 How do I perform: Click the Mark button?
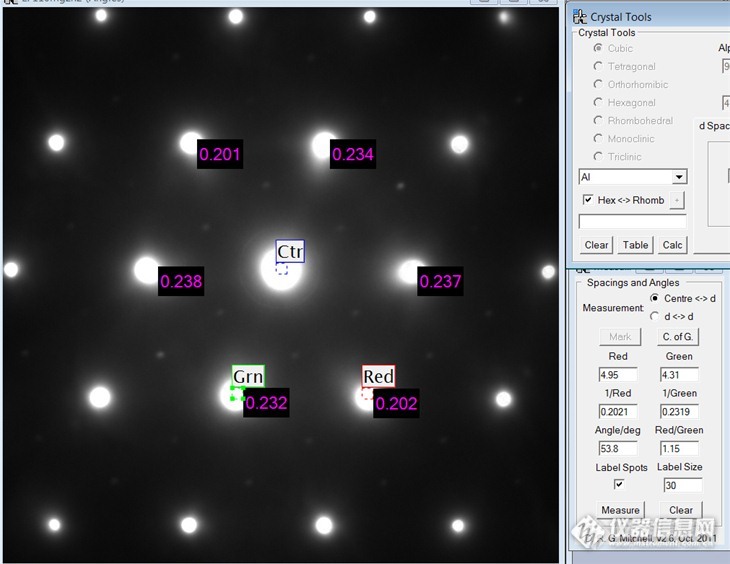click(620, 337)
